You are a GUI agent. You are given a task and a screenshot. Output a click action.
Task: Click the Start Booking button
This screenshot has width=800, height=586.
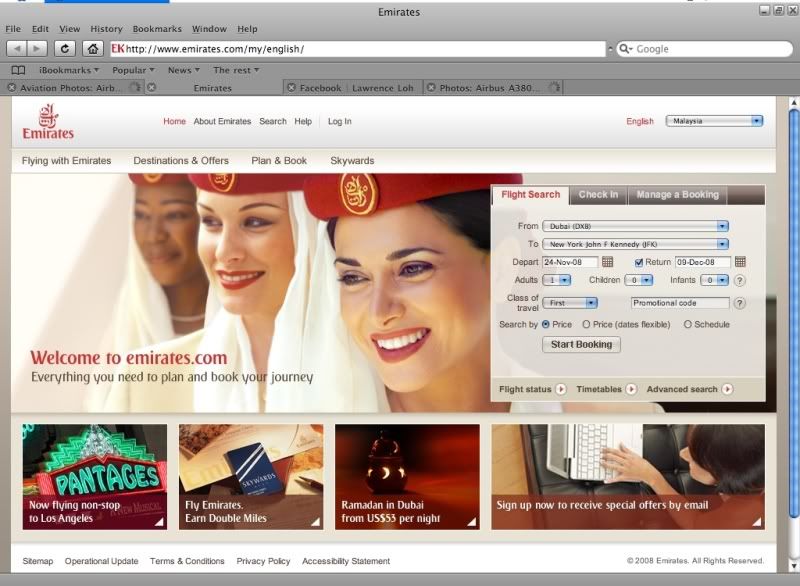tap(581, 344)
